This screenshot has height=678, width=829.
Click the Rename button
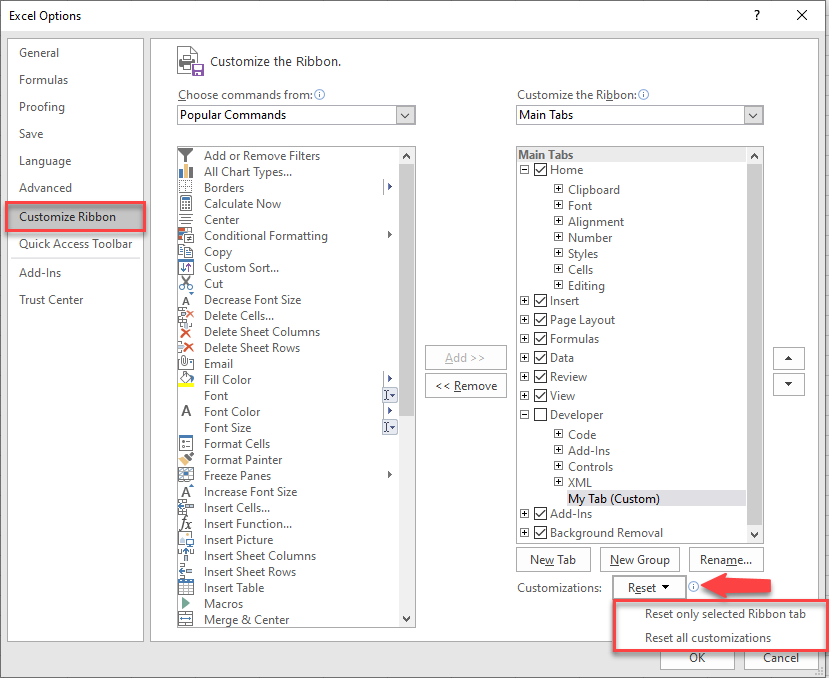(x=726, y=560)
